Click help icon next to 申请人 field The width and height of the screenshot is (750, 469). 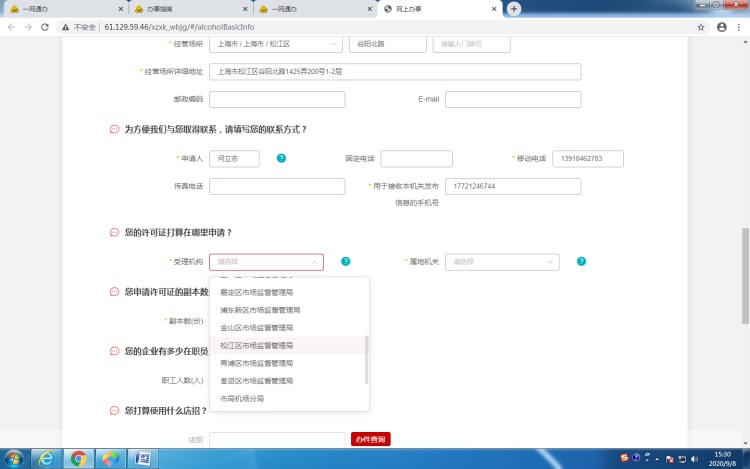[281, 158]
